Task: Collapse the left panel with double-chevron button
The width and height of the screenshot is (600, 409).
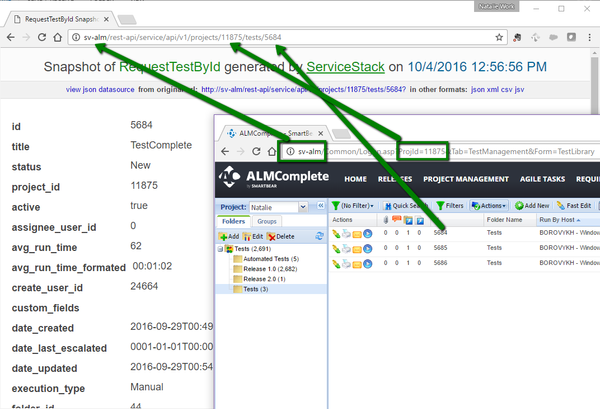Action: 321,206
